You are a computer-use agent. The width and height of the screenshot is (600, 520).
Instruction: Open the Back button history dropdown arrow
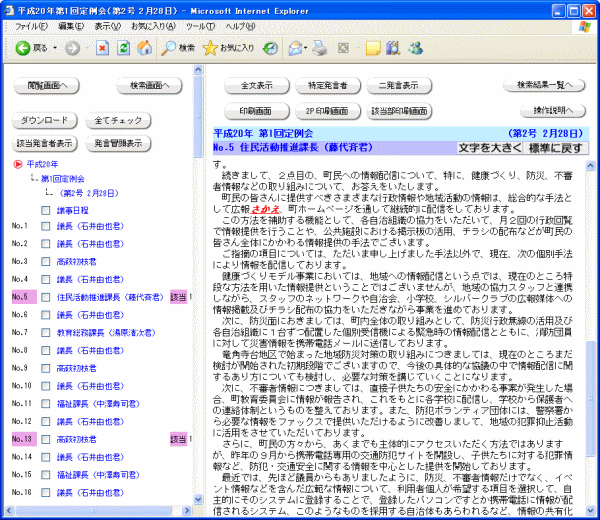point(55,48)
